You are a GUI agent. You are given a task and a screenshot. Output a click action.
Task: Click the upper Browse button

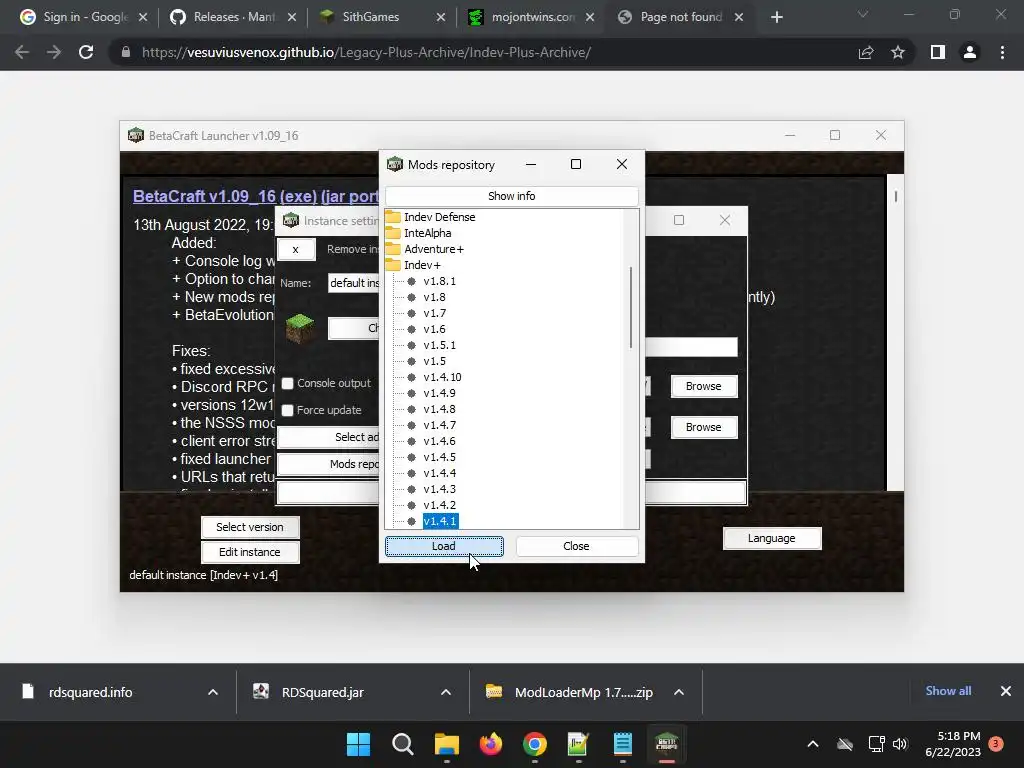pyautogui.click(x=703, y=386)
